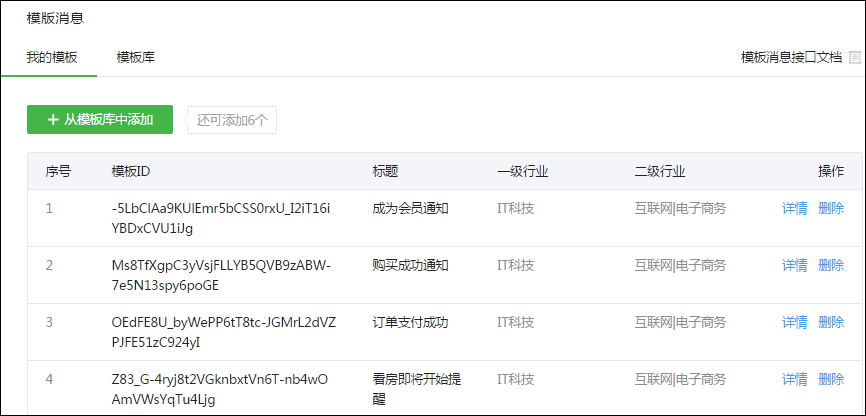
Task: Select the 我的模板 tab
Action: pos(52,57)
